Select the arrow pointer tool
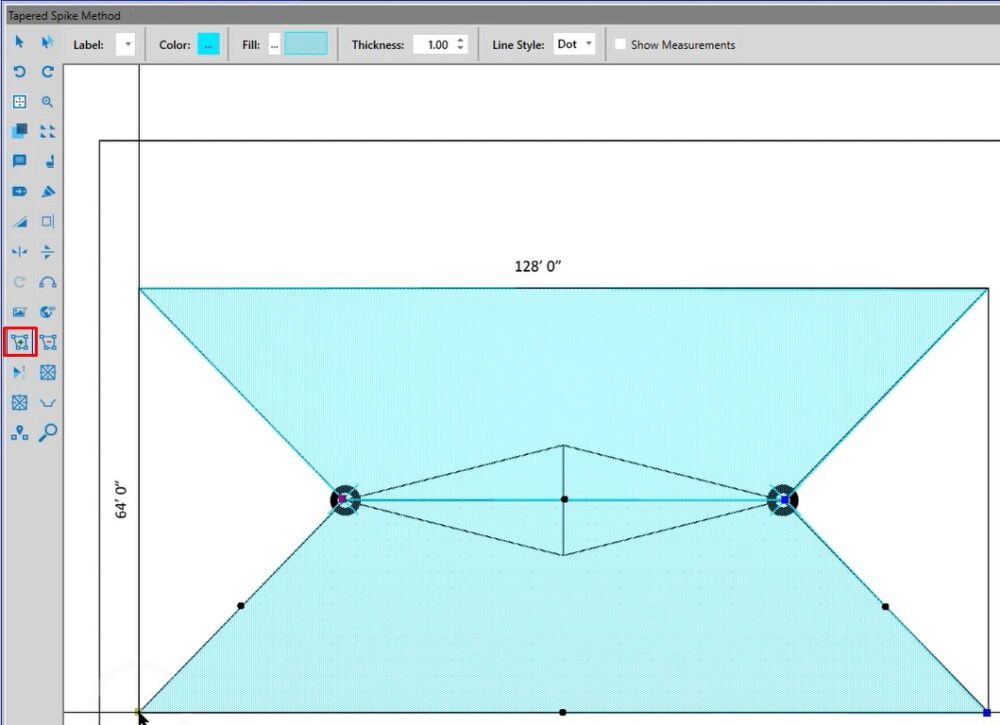 point(19,42)
